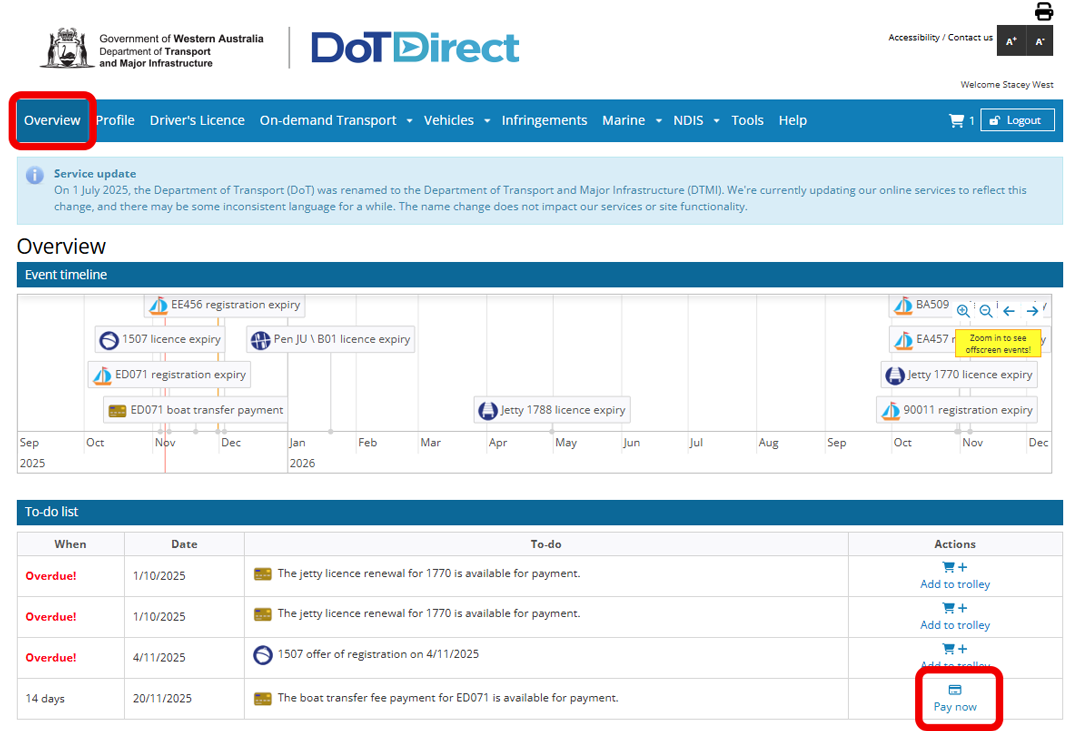Click sailboat icon for EE456 registration expiry
Viewport: 1080px width, 731px height.
click(x=158, y=305)
